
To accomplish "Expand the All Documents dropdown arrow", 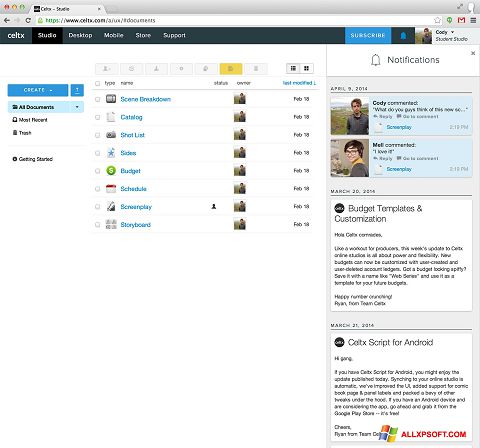I will pyautogui.click(x=77, y=107).
